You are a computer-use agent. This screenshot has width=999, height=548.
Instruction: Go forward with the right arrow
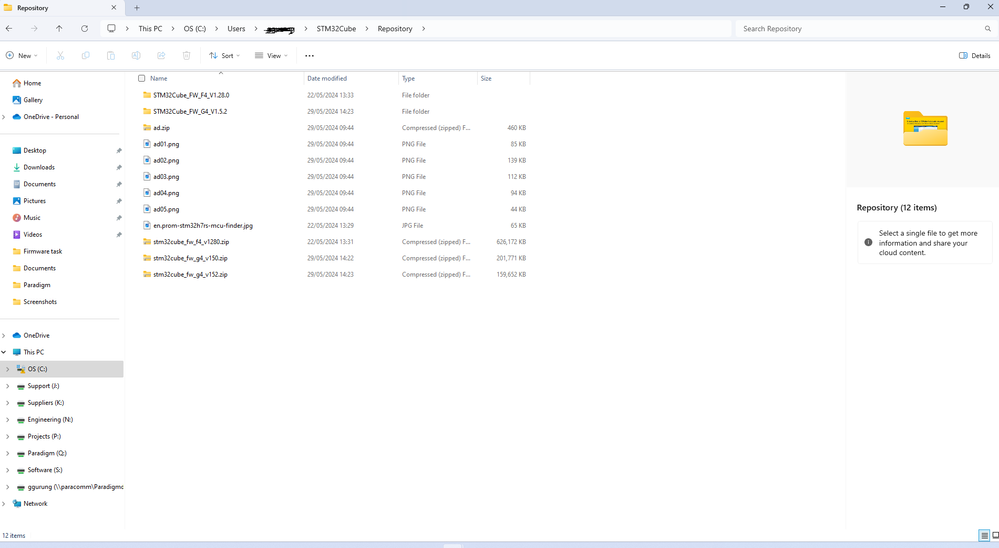coord(34,29)
